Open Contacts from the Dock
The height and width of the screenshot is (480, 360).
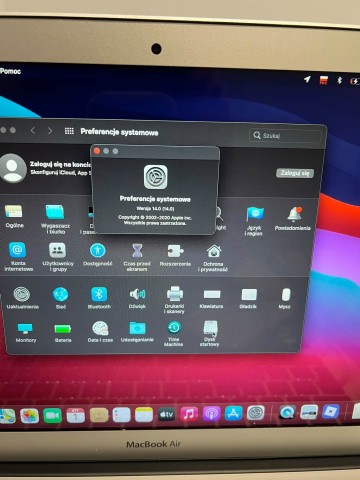point(99,415)
